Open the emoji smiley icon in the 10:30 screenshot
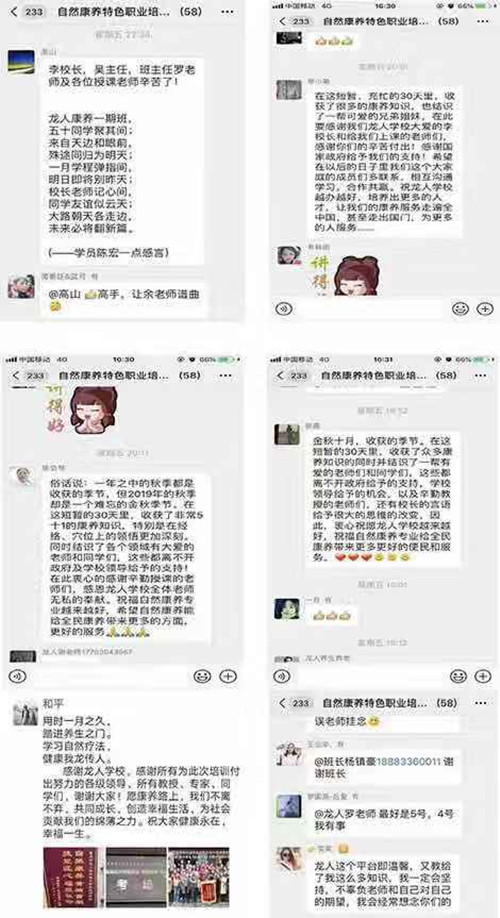Viewport: 500px width, 918px height. [x=202, y=676]
